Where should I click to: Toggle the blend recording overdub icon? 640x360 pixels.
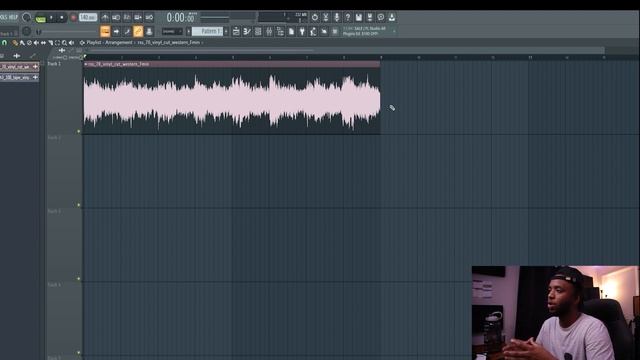point(138,17)
